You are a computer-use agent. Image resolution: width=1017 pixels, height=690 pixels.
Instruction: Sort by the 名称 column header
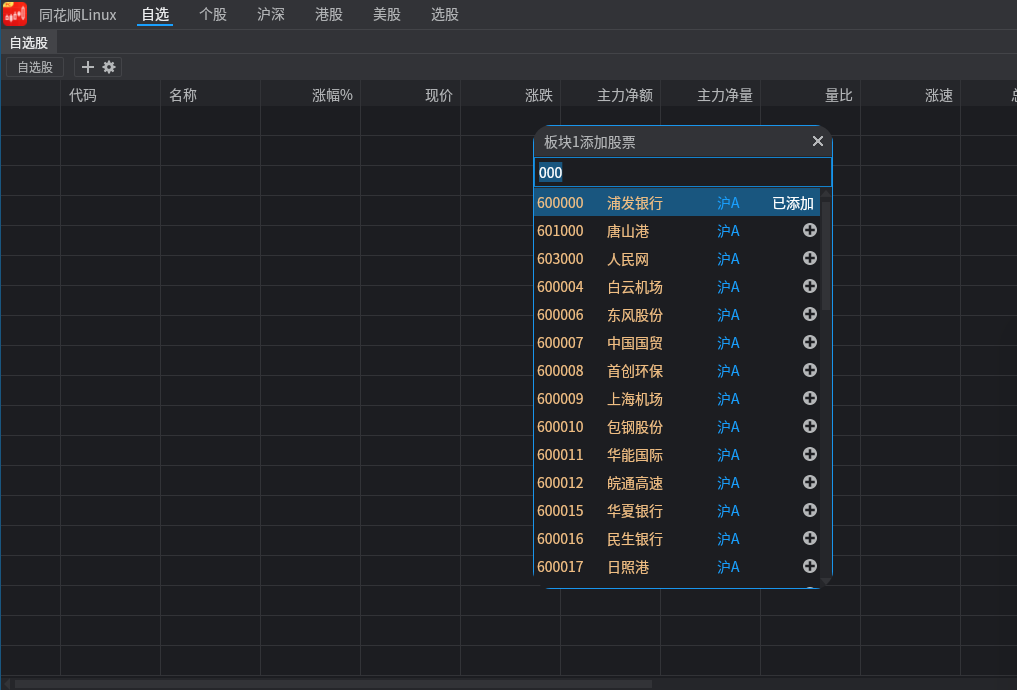click(183, 95)
